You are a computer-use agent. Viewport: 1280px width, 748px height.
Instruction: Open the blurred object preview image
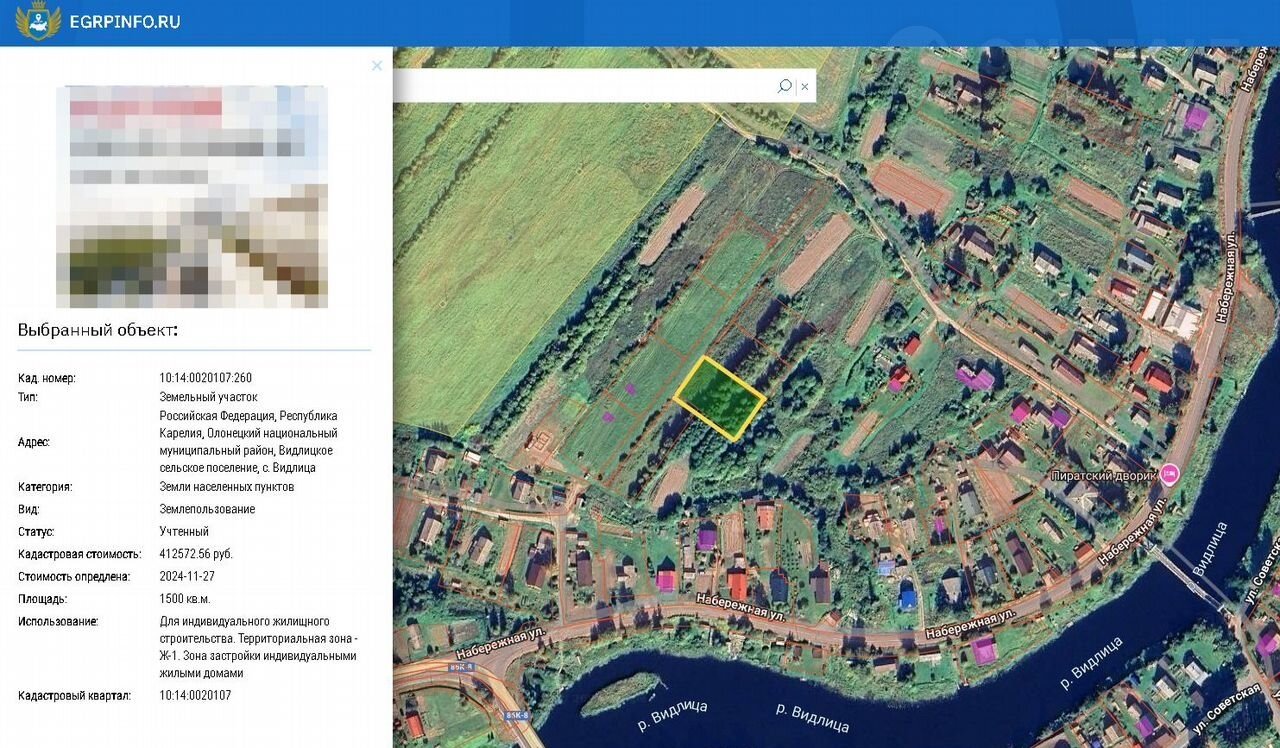[192, 197]
